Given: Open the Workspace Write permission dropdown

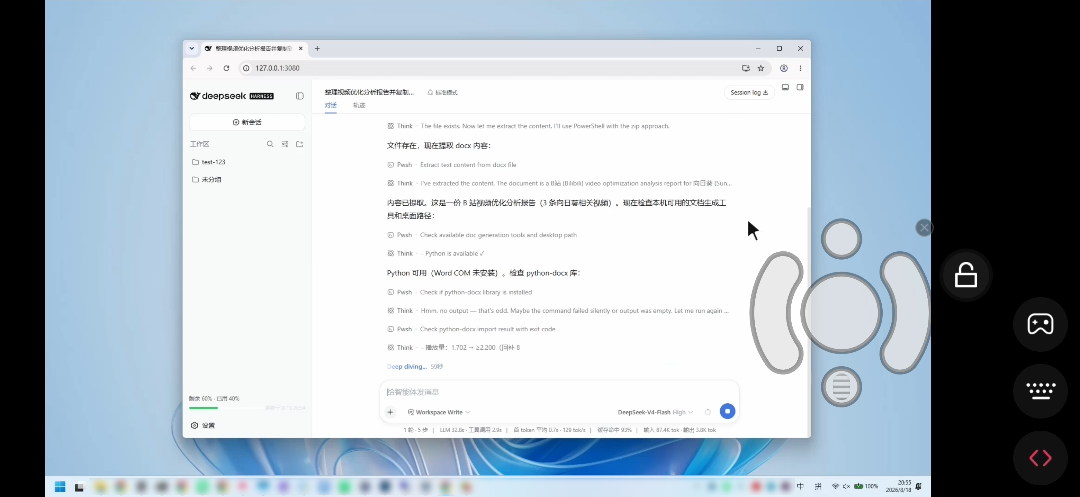Looking at the screenshot, I should click(439, 412).
